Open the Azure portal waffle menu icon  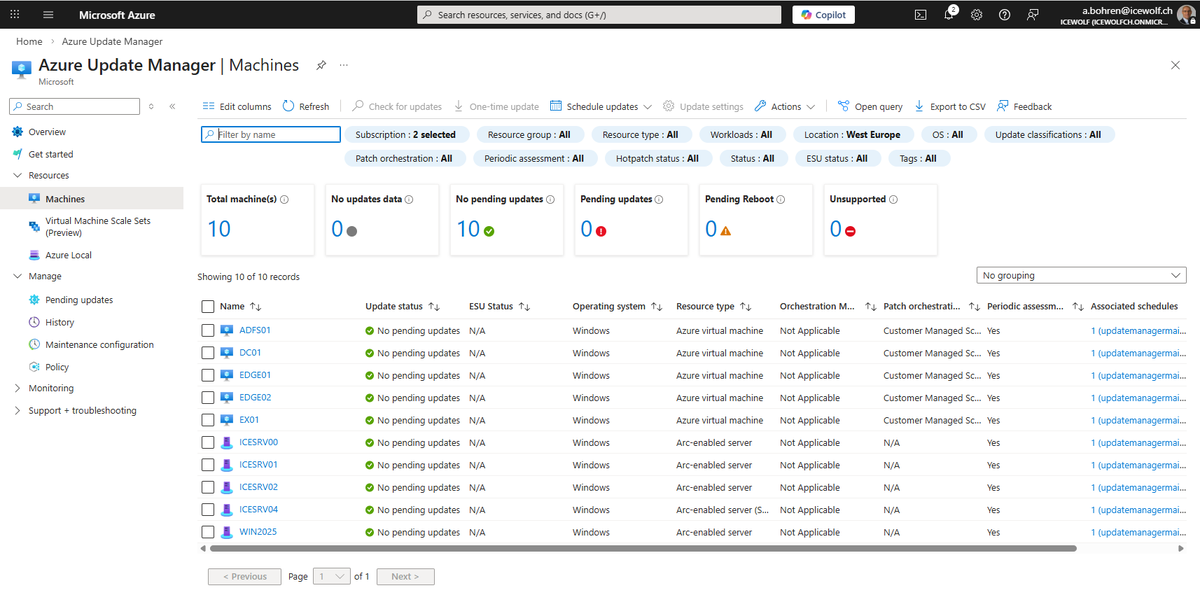pos(14,15)
